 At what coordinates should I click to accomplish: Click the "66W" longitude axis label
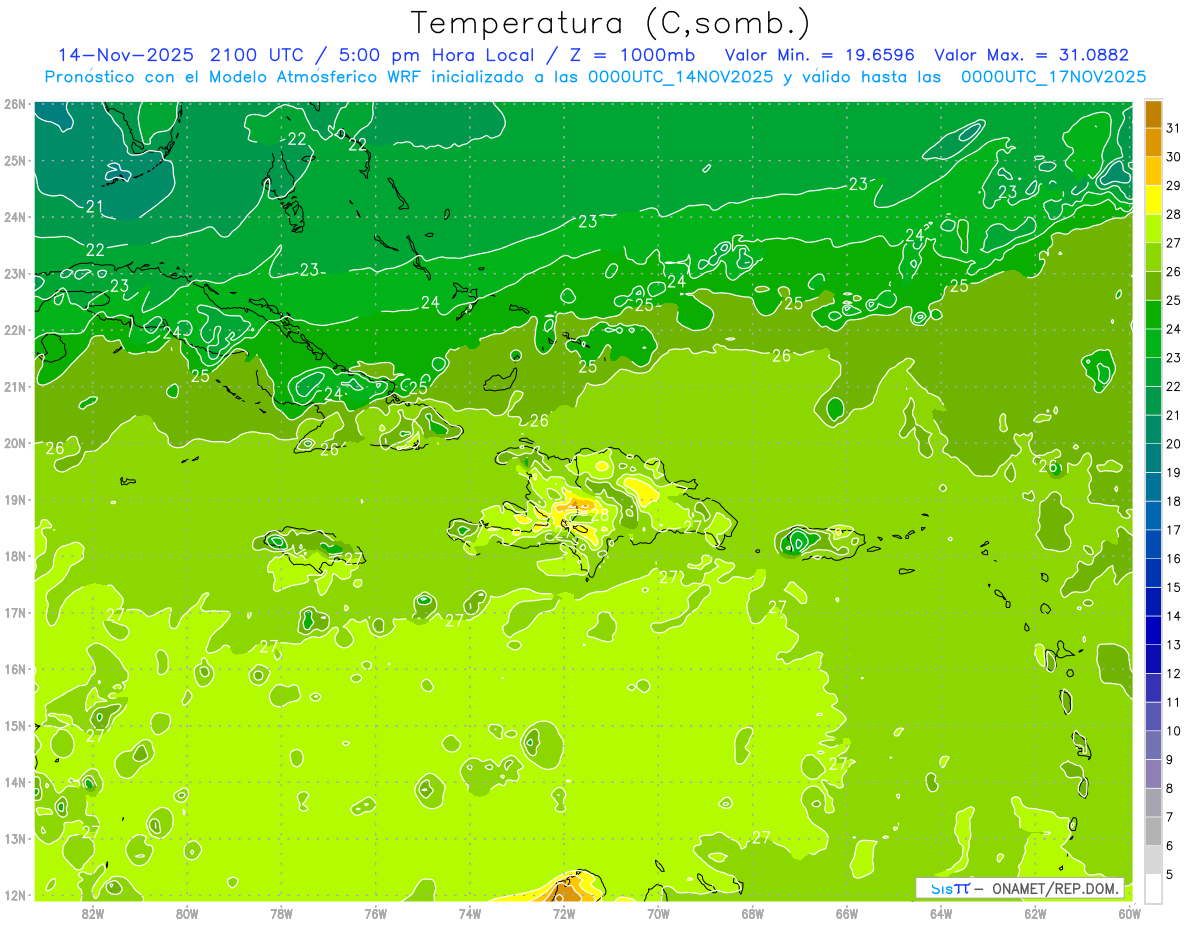point(847,913)
